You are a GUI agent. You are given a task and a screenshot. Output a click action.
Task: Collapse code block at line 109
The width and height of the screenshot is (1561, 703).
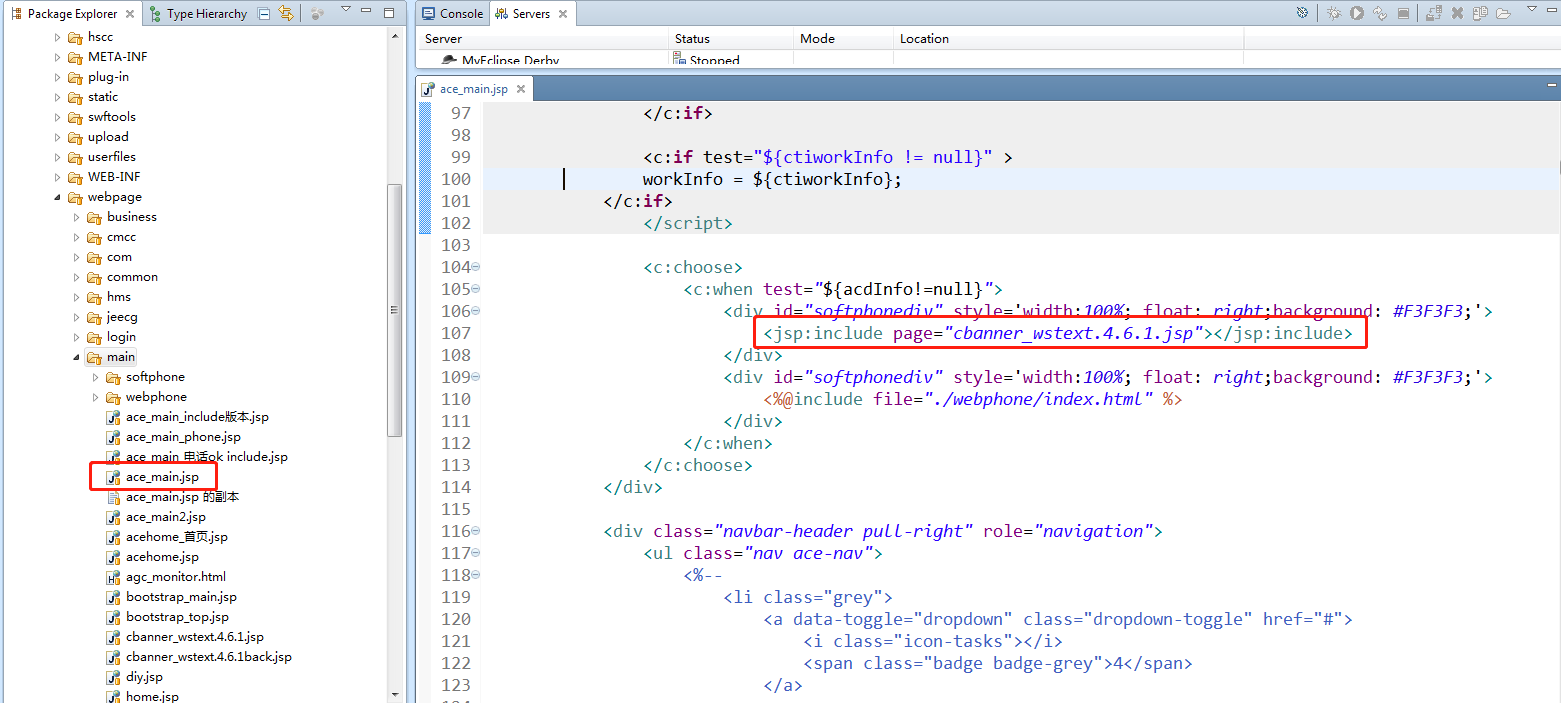[x=475, y=377]
